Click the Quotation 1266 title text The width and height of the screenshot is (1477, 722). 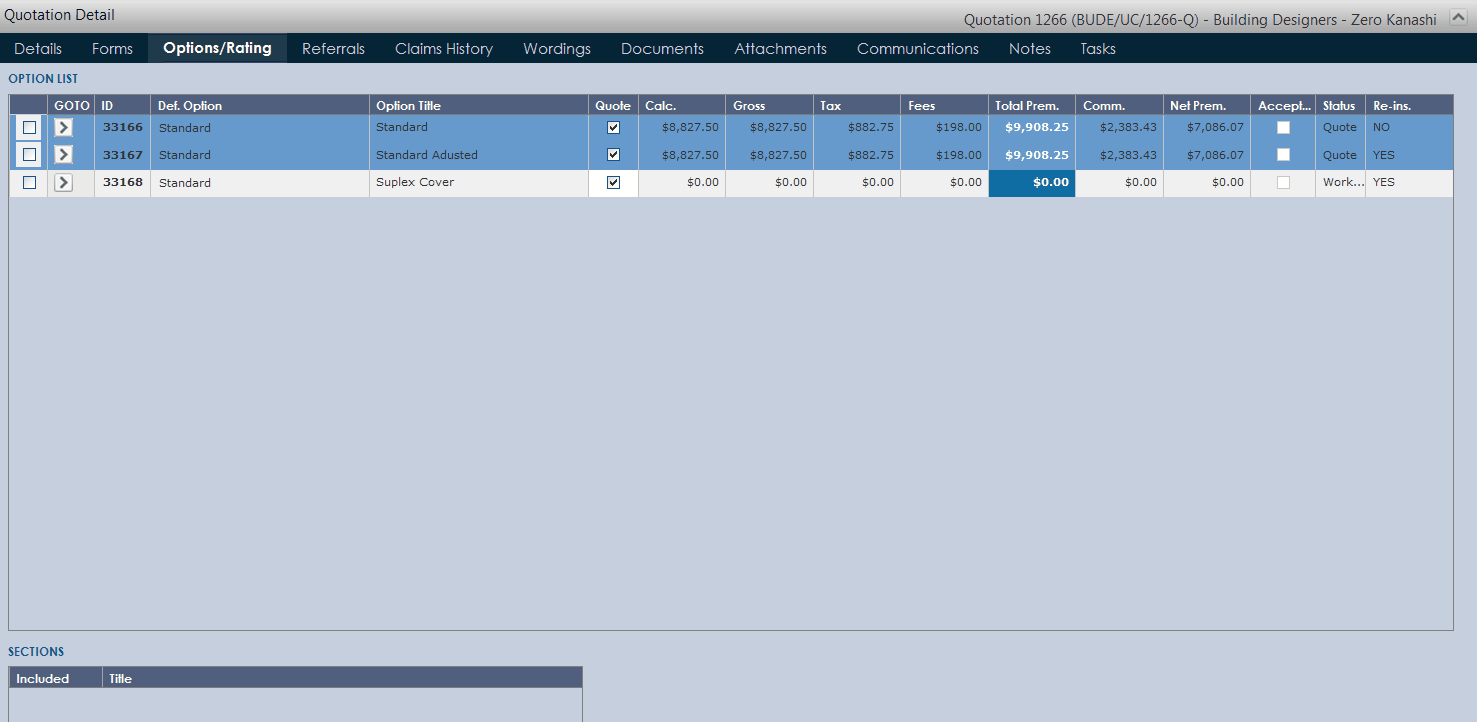[1200, 19]
